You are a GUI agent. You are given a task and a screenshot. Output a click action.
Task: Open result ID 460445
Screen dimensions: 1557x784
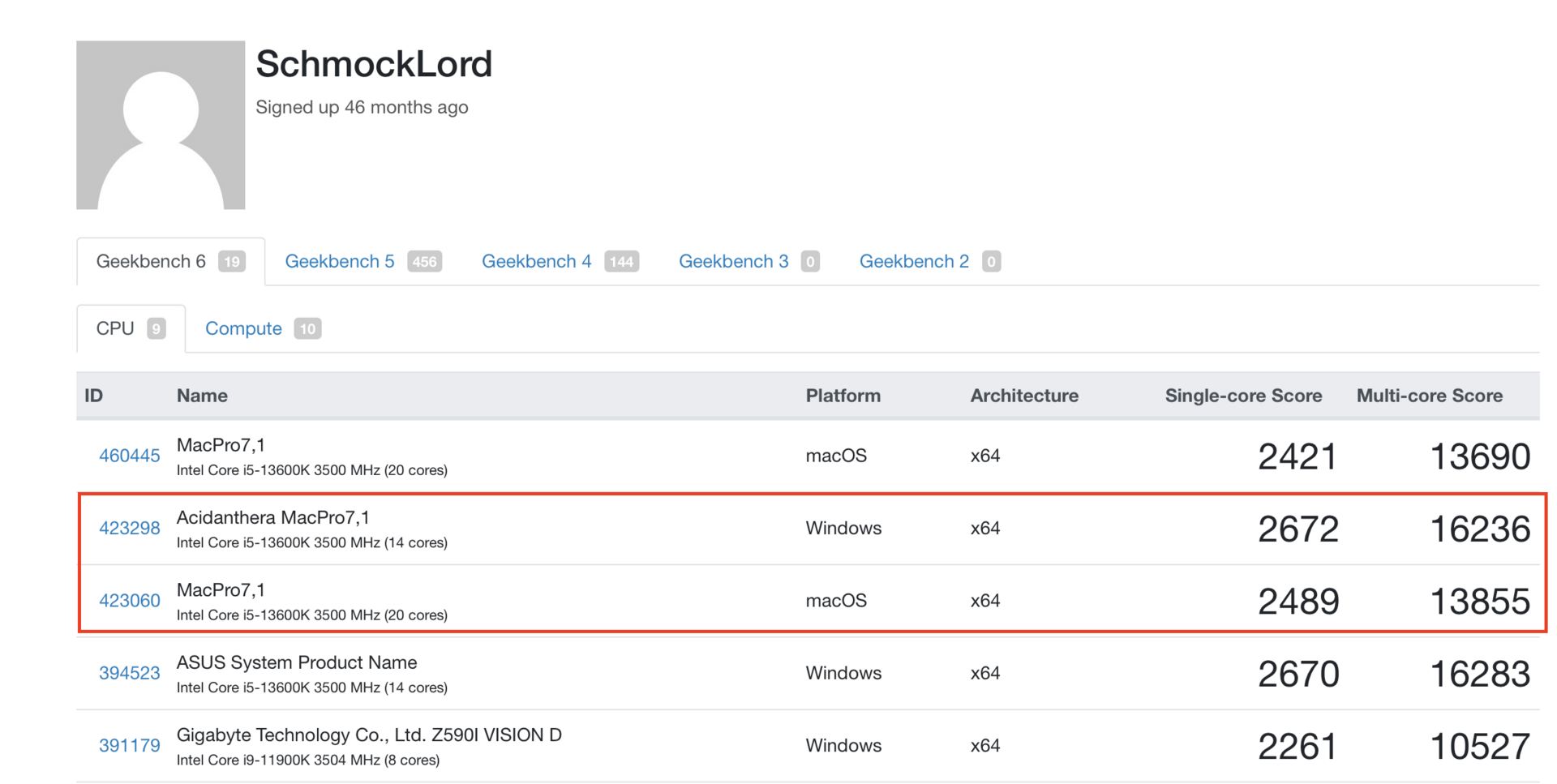pyautogui.click(x=129, y=456)
